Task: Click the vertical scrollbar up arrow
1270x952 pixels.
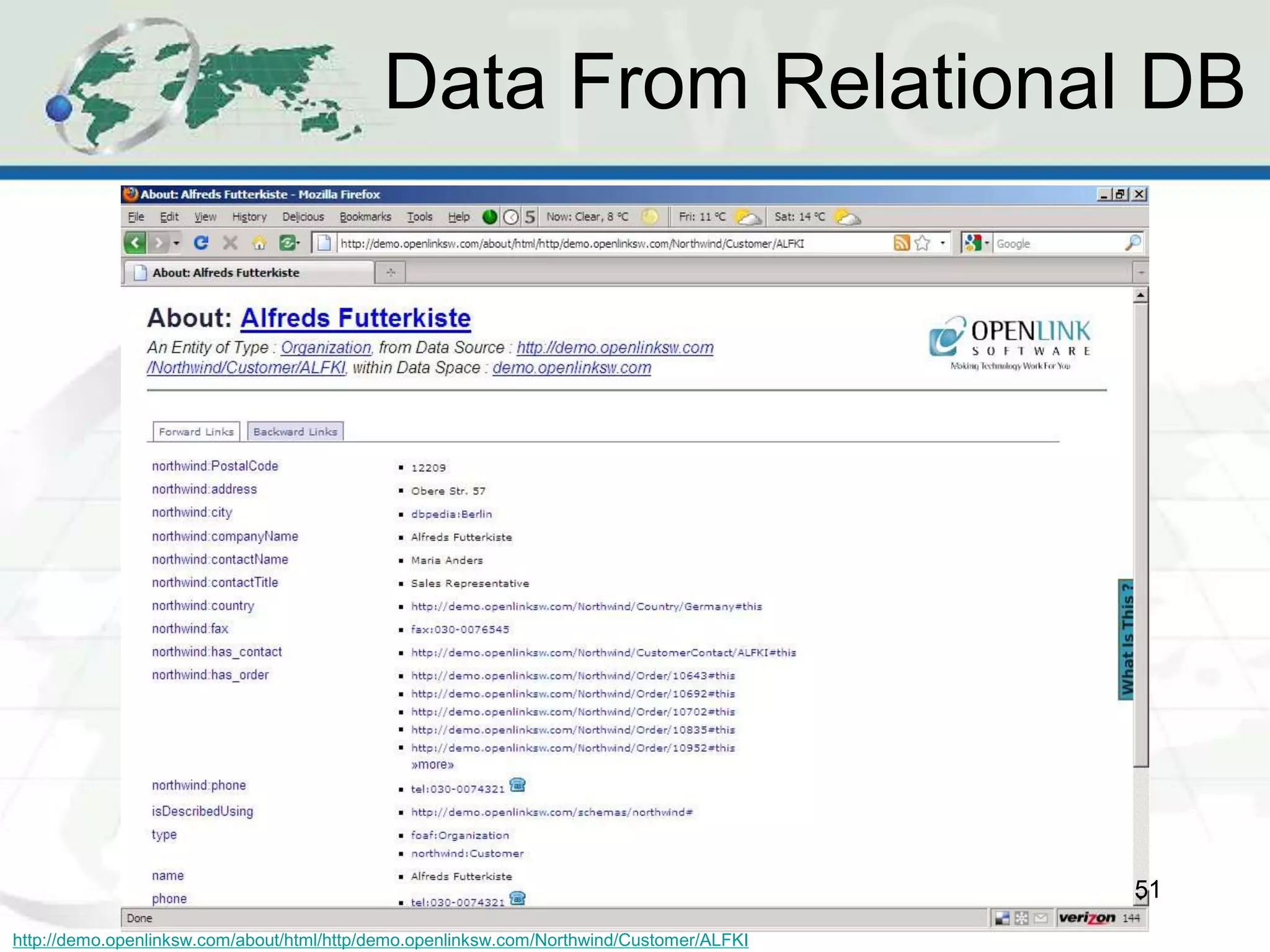Action: 1140,295
